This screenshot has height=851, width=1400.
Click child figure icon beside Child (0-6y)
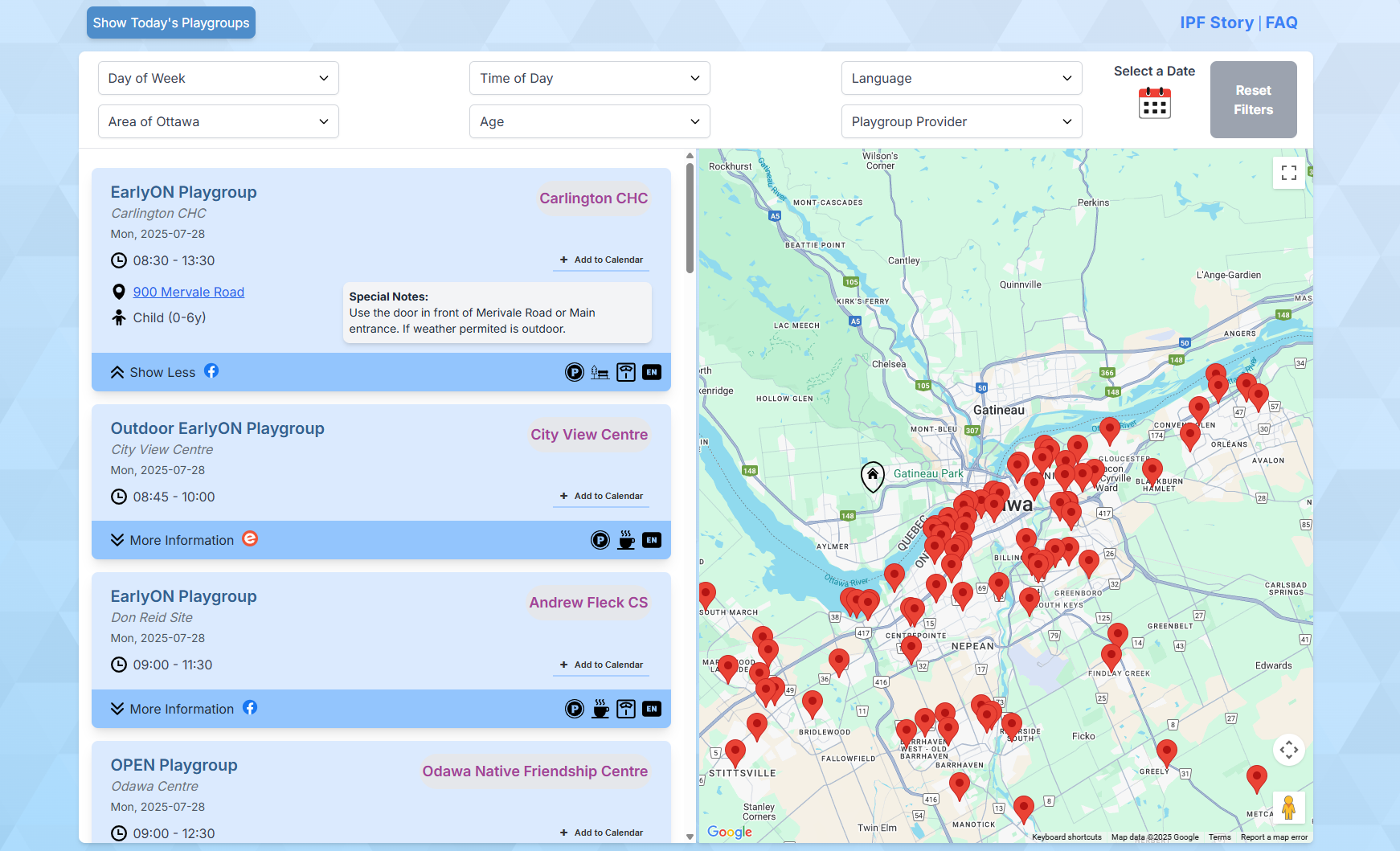pos(119,317)
